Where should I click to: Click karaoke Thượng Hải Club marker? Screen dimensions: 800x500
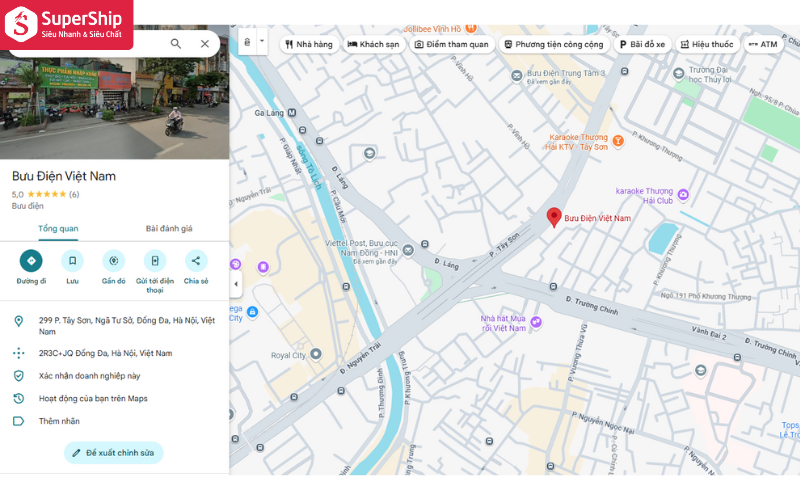pos(683,194)
